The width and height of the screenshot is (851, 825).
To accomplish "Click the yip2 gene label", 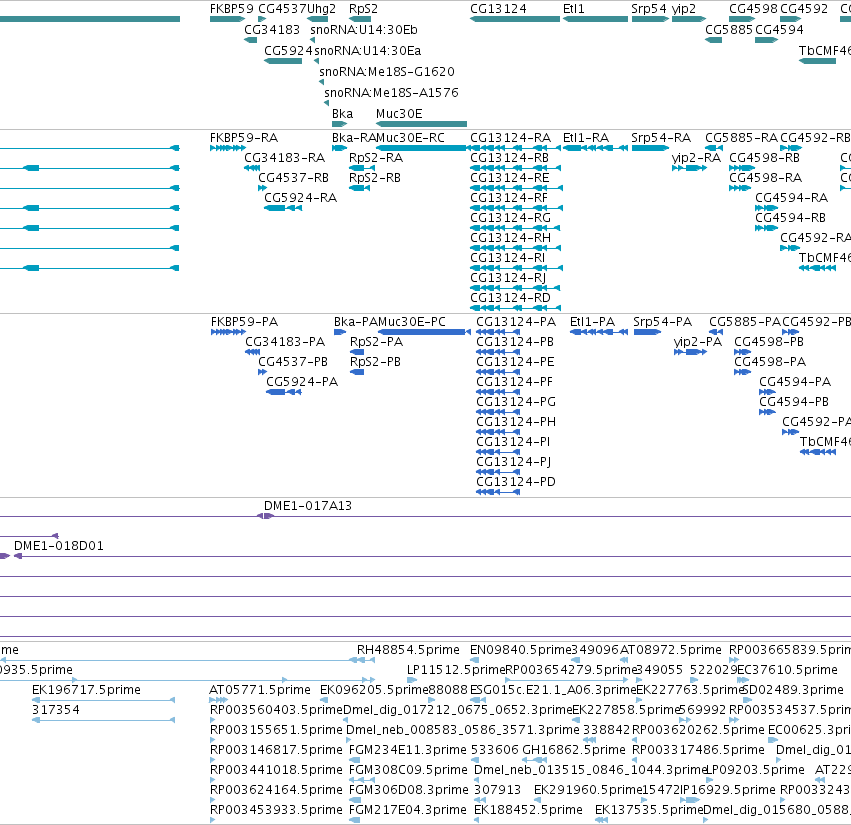I will pyautogui.click(x=684, y=9).
